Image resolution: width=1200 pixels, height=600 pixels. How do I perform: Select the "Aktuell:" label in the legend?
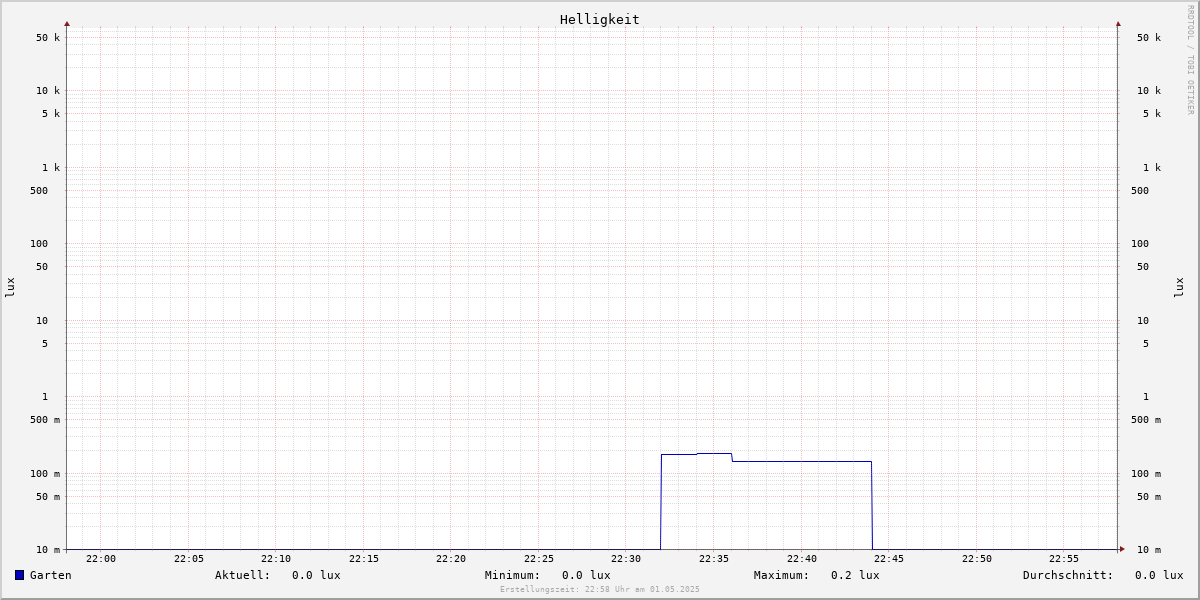coord(243,575)
